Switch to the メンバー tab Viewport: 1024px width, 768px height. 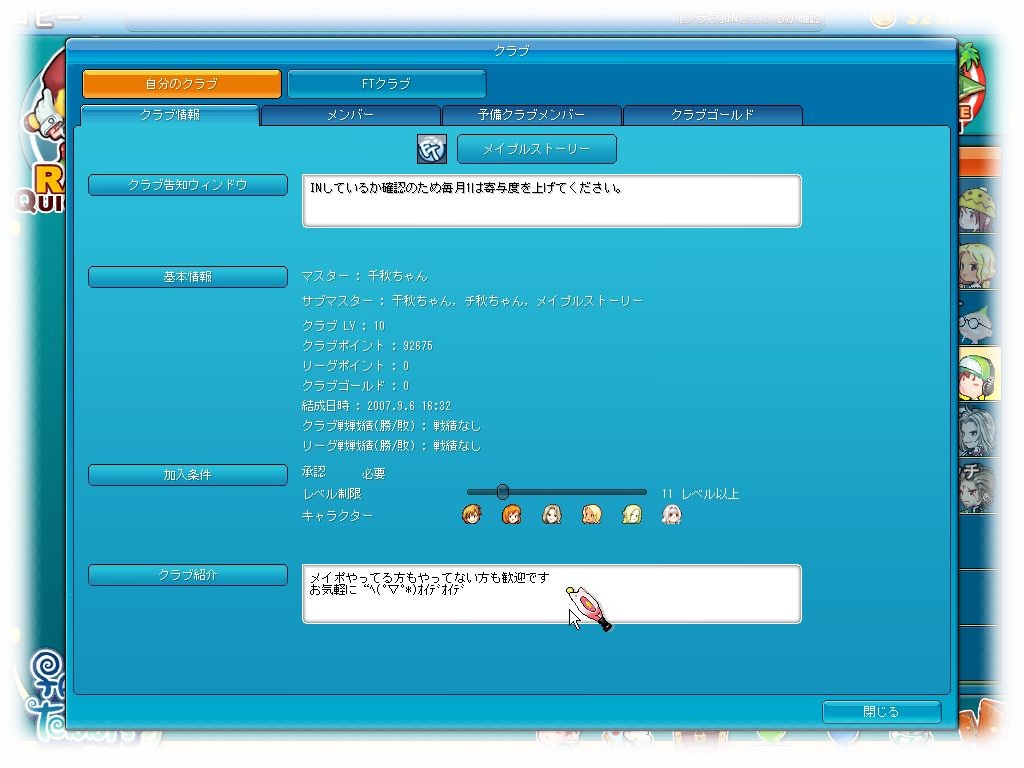[x=350, y=115]
